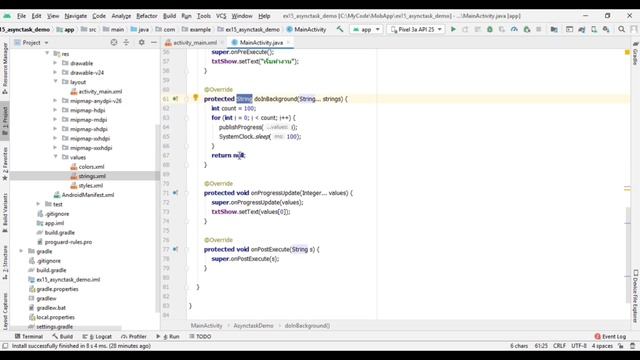Open the Event Log

(610, 336)
